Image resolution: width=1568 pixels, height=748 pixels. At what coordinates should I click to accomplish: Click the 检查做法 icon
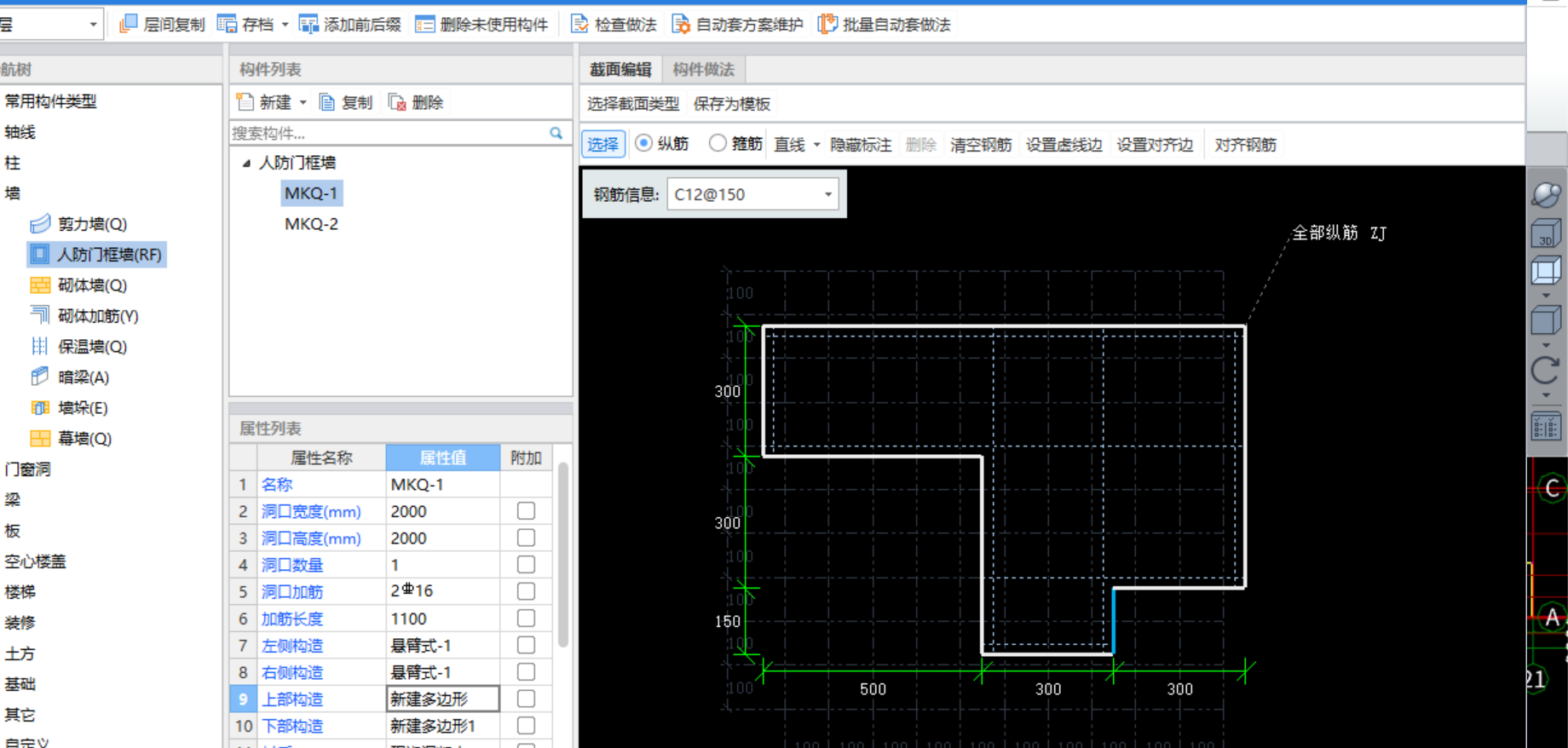point(579,24)
